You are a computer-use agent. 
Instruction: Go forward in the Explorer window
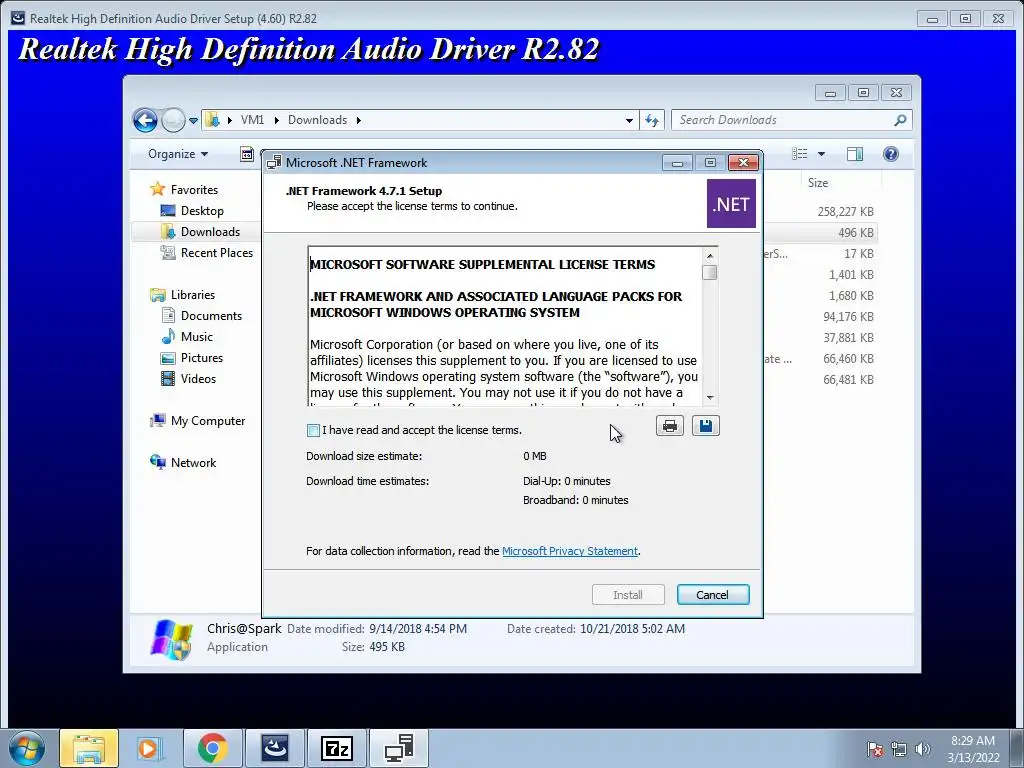pyautogui.click(x=173, y=120)
